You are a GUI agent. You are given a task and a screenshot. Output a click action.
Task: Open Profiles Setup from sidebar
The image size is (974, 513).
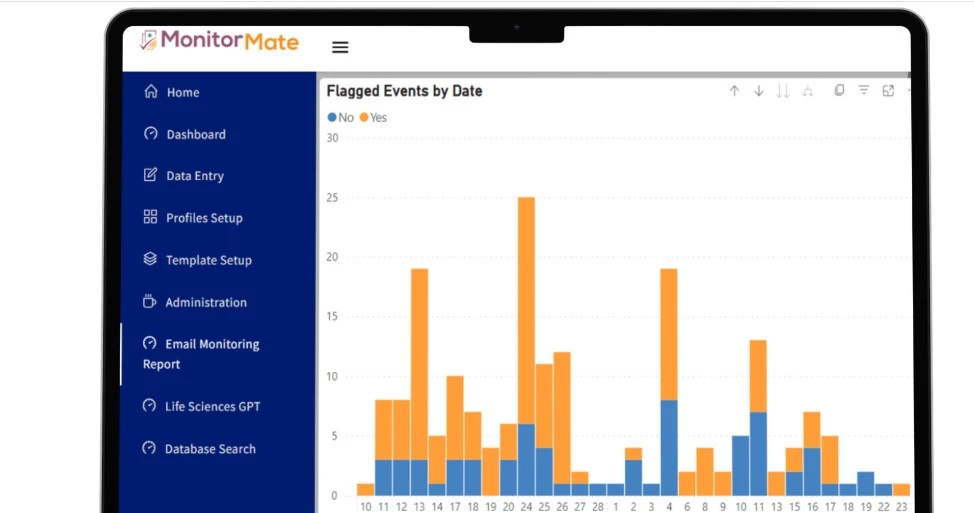click(x=203, y=218)
